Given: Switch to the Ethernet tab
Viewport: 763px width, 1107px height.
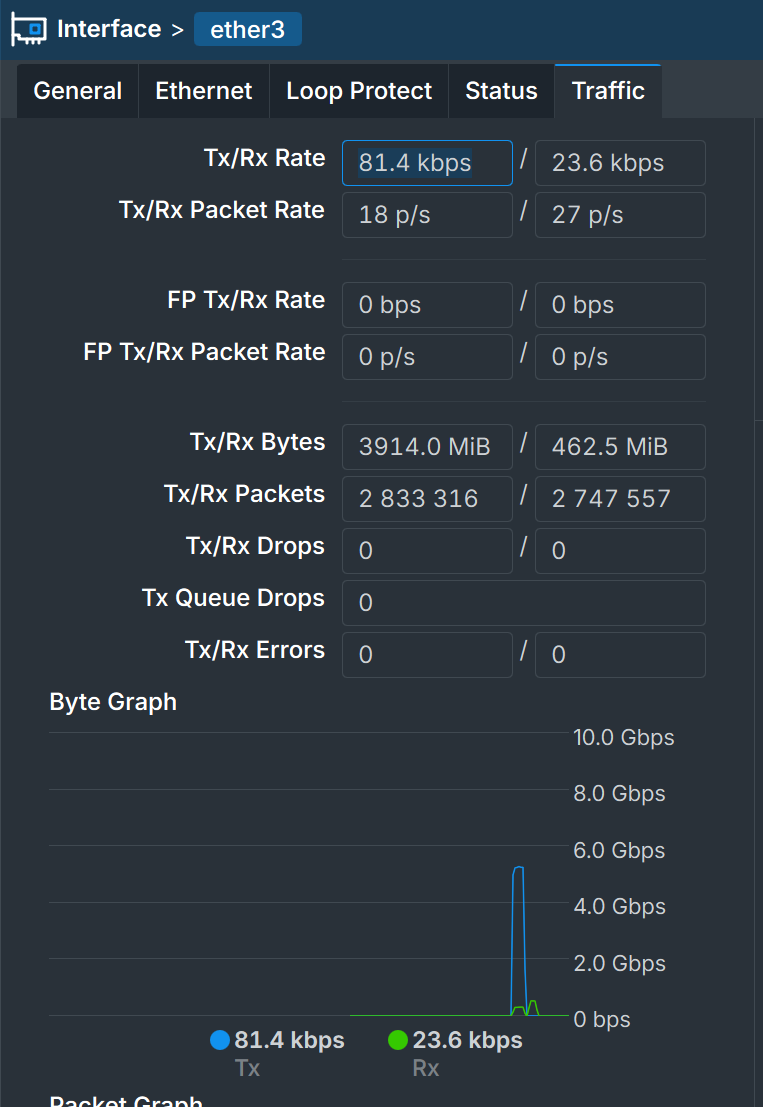Looking at the screenshot, I should click(x=204, y=91).
